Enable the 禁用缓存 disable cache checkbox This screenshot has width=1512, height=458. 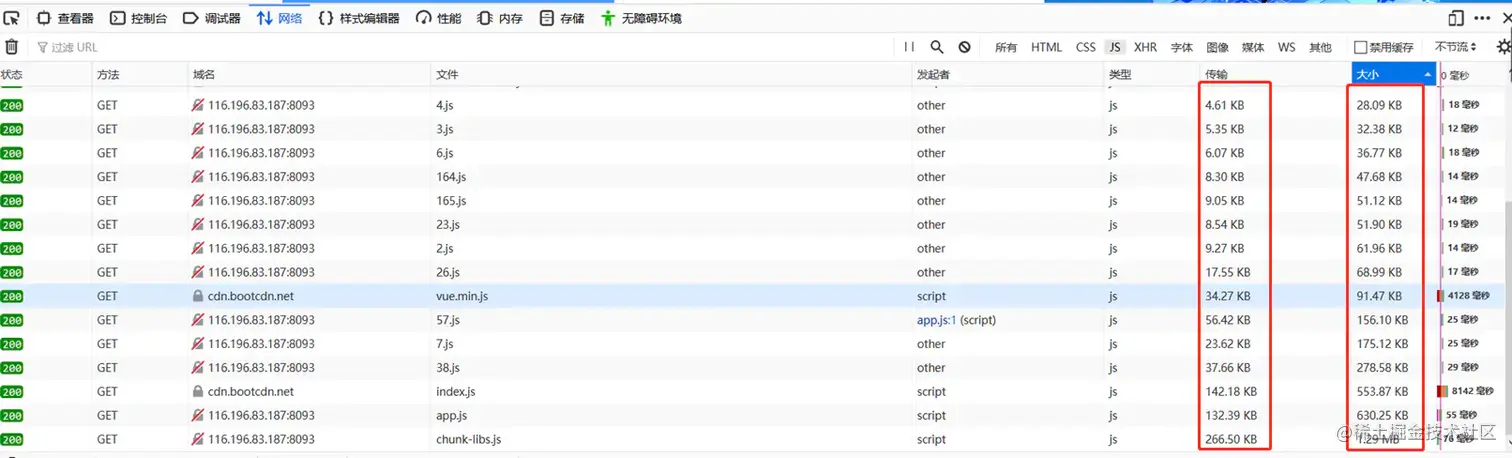tap(1360, 47)
